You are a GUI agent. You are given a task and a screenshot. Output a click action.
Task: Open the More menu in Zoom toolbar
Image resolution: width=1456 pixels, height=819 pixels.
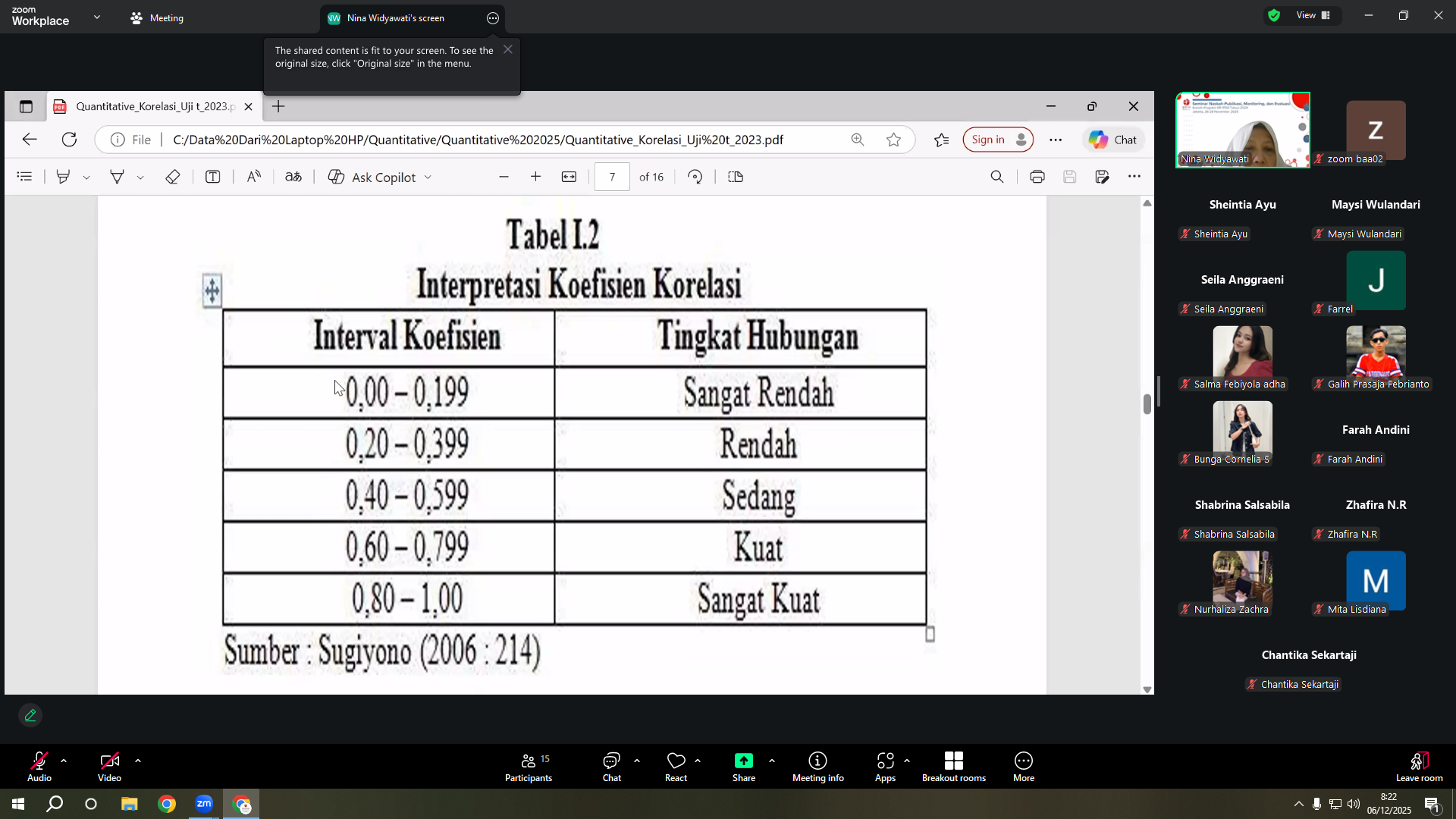pyautogui.click(x=1024, y=767)
